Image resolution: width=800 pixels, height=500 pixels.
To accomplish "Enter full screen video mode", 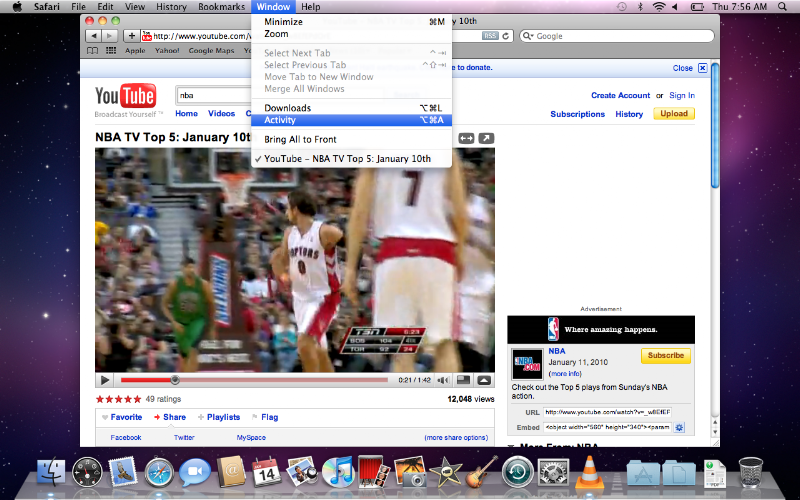I will [484, 380].
